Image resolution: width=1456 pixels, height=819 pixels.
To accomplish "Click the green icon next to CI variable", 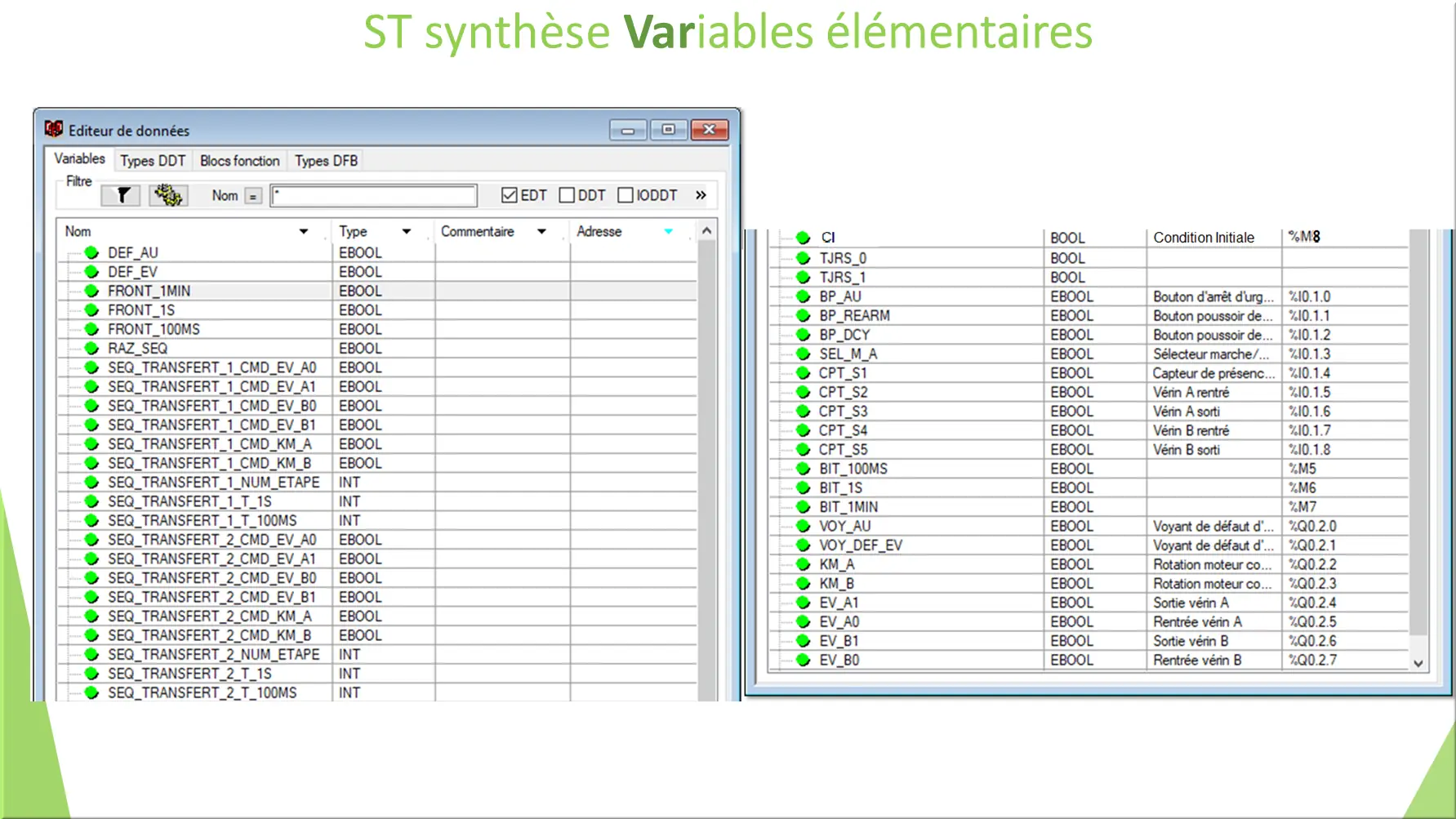I will pos(803,238).
